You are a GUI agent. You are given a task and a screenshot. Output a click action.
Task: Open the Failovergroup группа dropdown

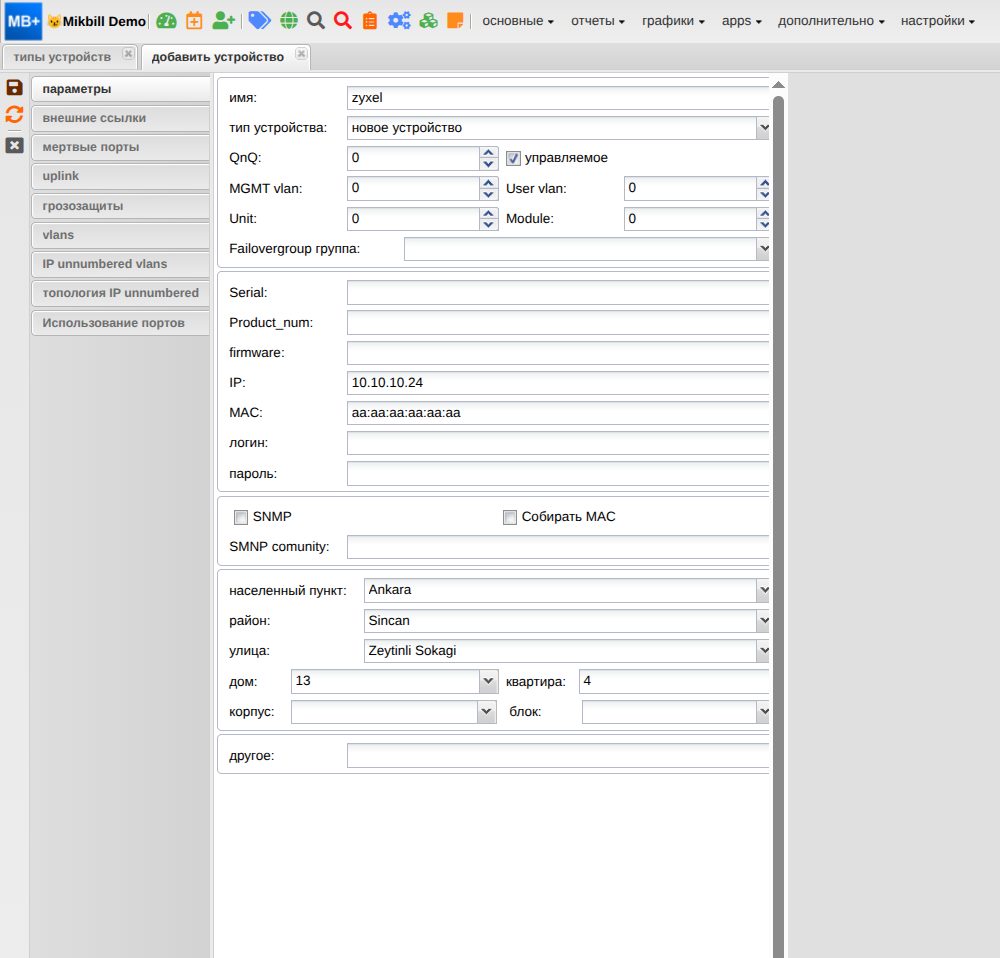(x=763, y=249)
